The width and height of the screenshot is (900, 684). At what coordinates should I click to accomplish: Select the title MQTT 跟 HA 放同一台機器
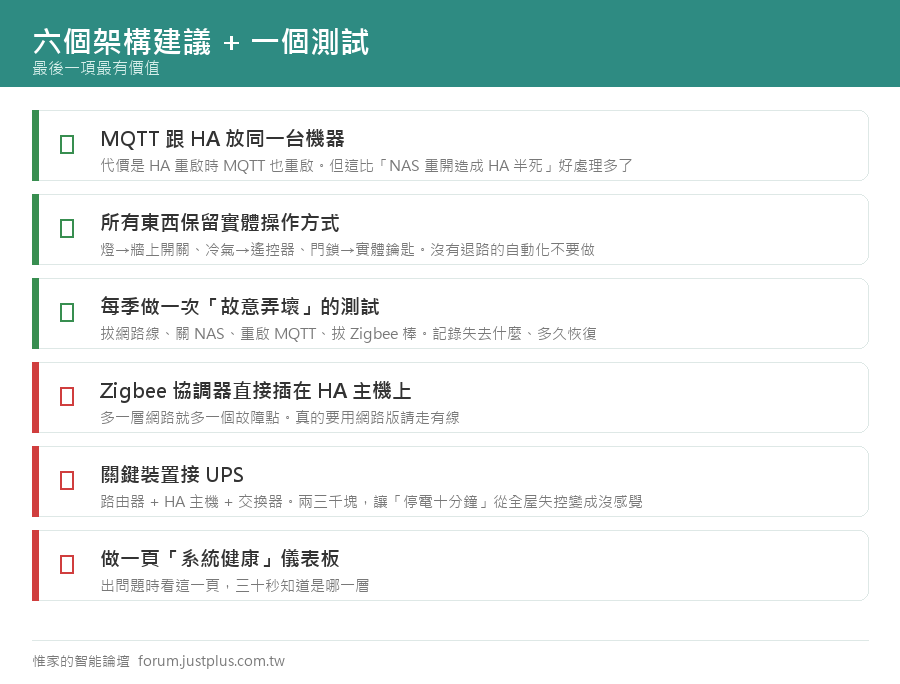[222, 139]
